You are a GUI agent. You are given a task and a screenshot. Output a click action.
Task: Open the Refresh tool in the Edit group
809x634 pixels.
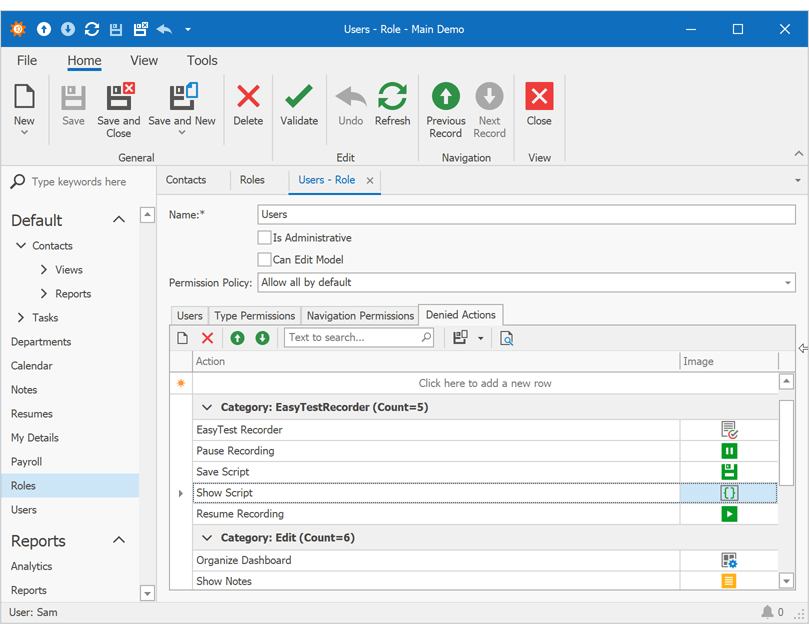click(x=392, y=105)
